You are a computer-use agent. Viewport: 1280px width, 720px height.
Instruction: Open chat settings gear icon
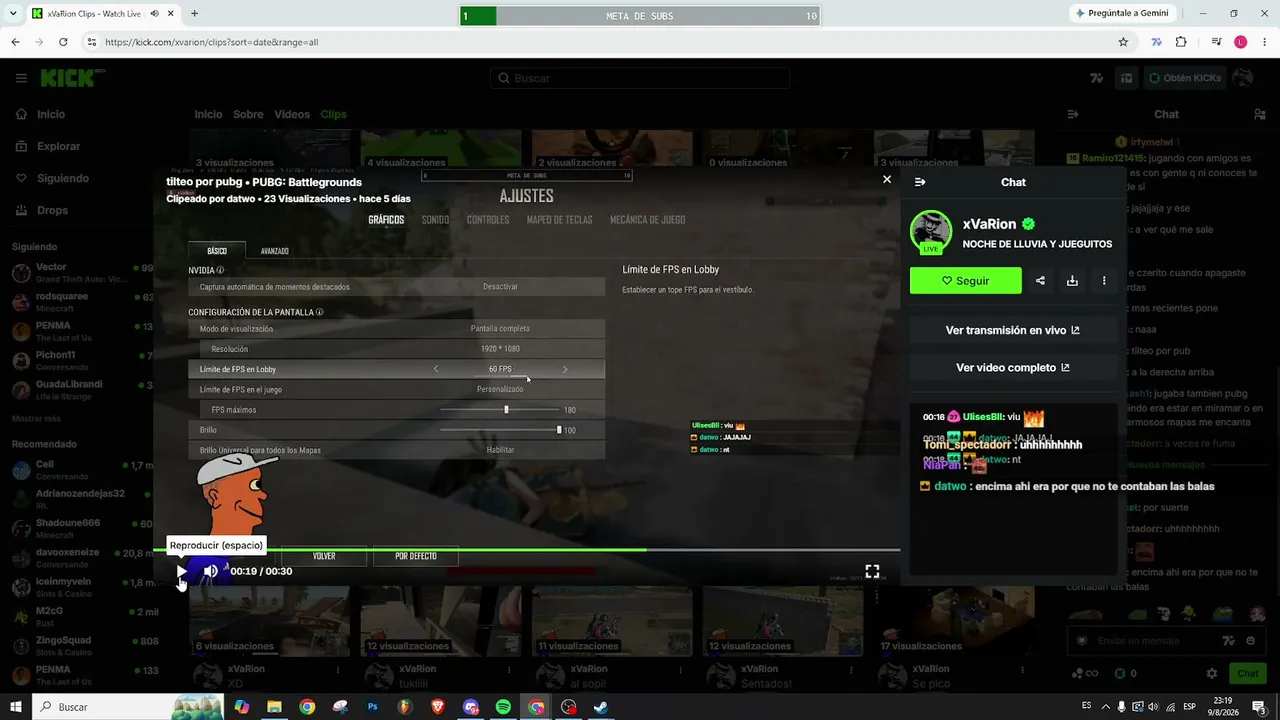click(1212, 674)
